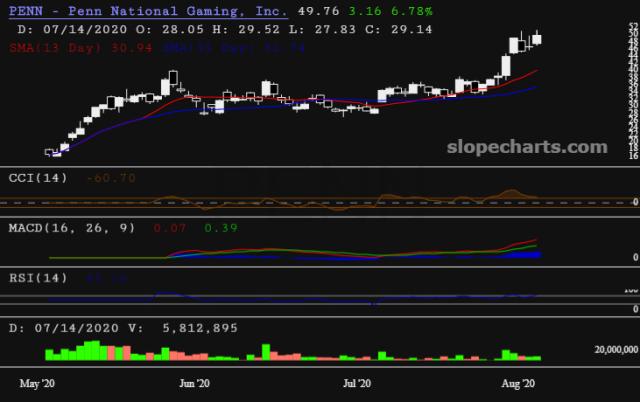Click the PENN - Penn National Gaming title

pos(147,12)
